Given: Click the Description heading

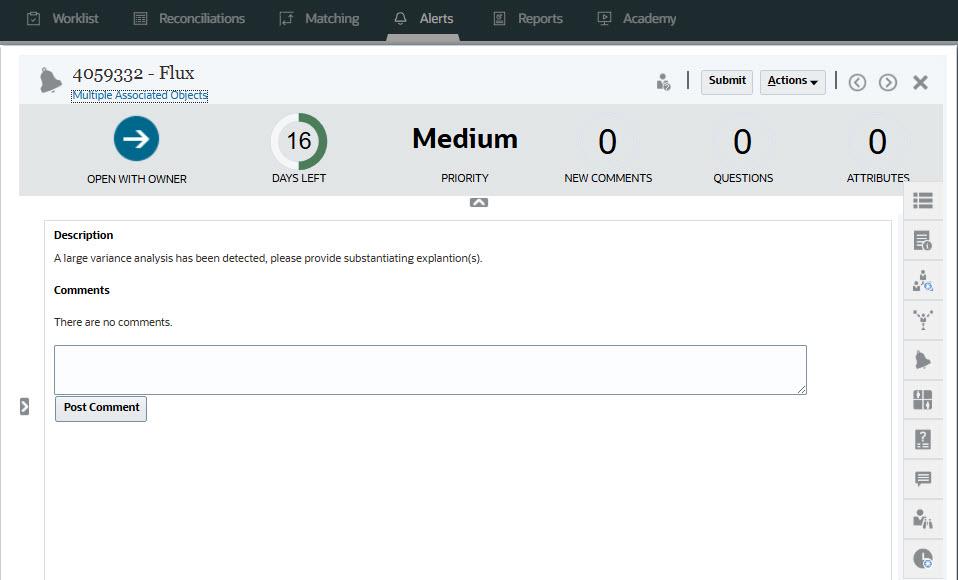Looking at the screenshot, I should [84, 235].
